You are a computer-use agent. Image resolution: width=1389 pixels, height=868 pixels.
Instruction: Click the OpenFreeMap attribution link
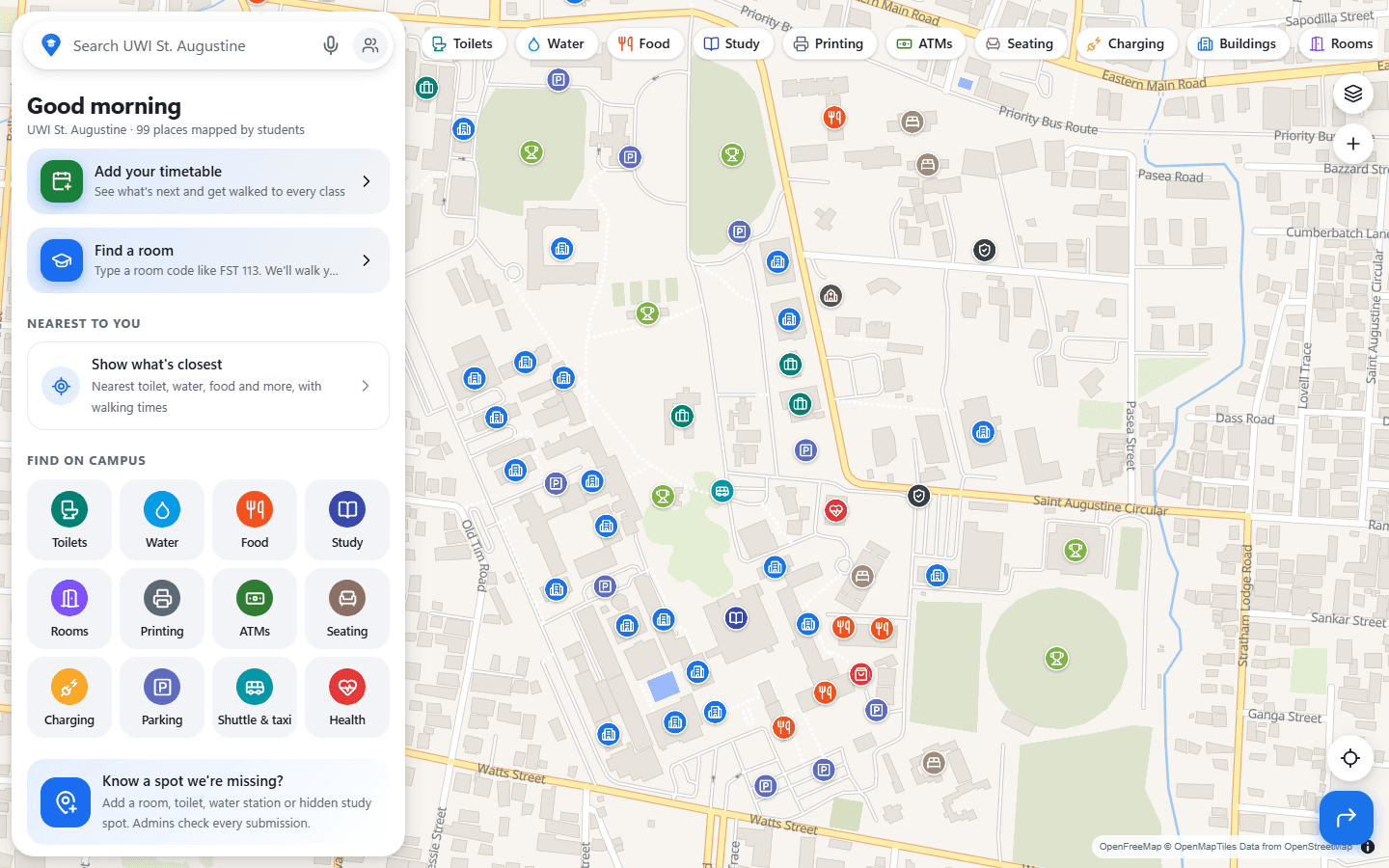pyautogui.click(x=1130, y=847)
